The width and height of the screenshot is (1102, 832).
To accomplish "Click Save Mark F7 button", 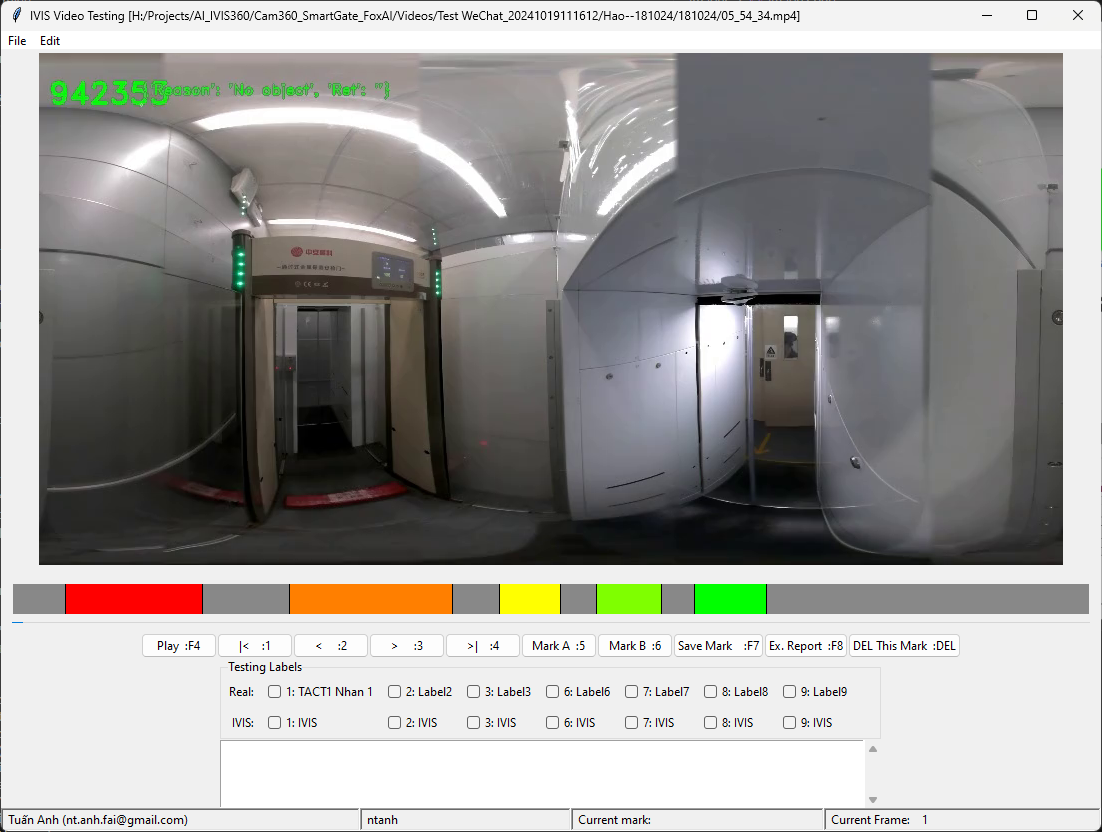I will tap(718, 646).
